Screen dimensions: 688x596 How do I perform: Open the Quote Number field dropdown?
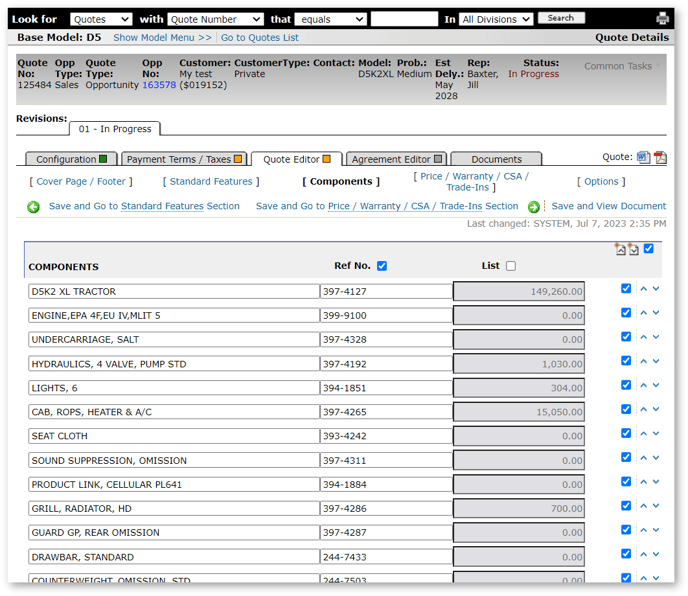215,19
